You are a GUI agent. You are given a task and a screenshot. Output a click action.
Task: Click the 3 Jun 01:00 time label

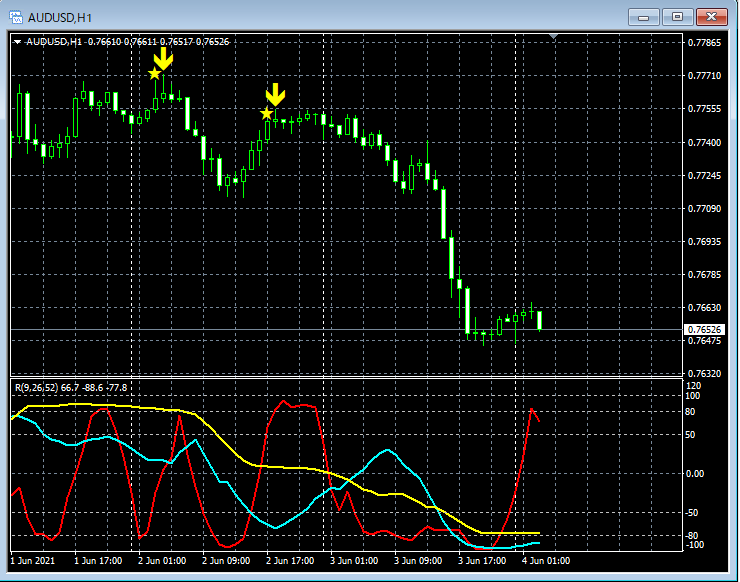click(x=354, y=561)
